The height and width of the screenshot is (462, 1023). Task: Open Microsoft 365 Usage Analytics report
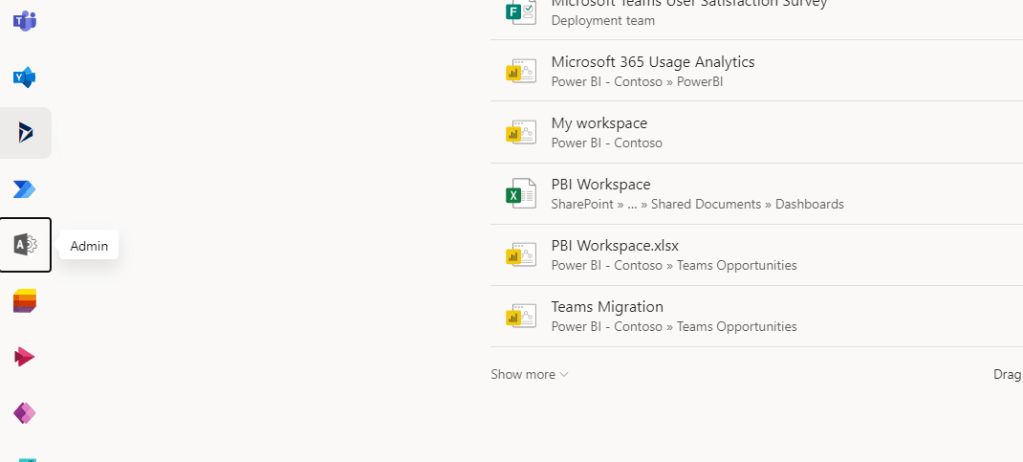[x=652, y=62]
